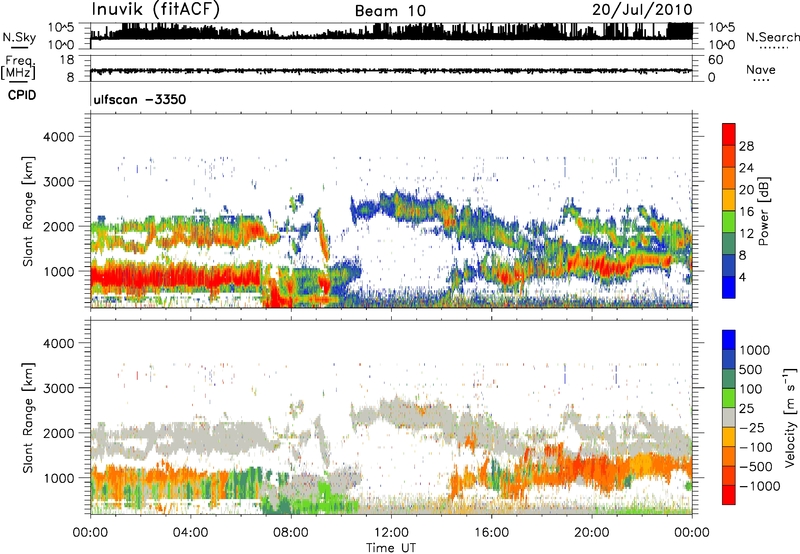Click Velocity colorbar upper value '1000'
The image size is (800, 554).
(x=755, y=350)
